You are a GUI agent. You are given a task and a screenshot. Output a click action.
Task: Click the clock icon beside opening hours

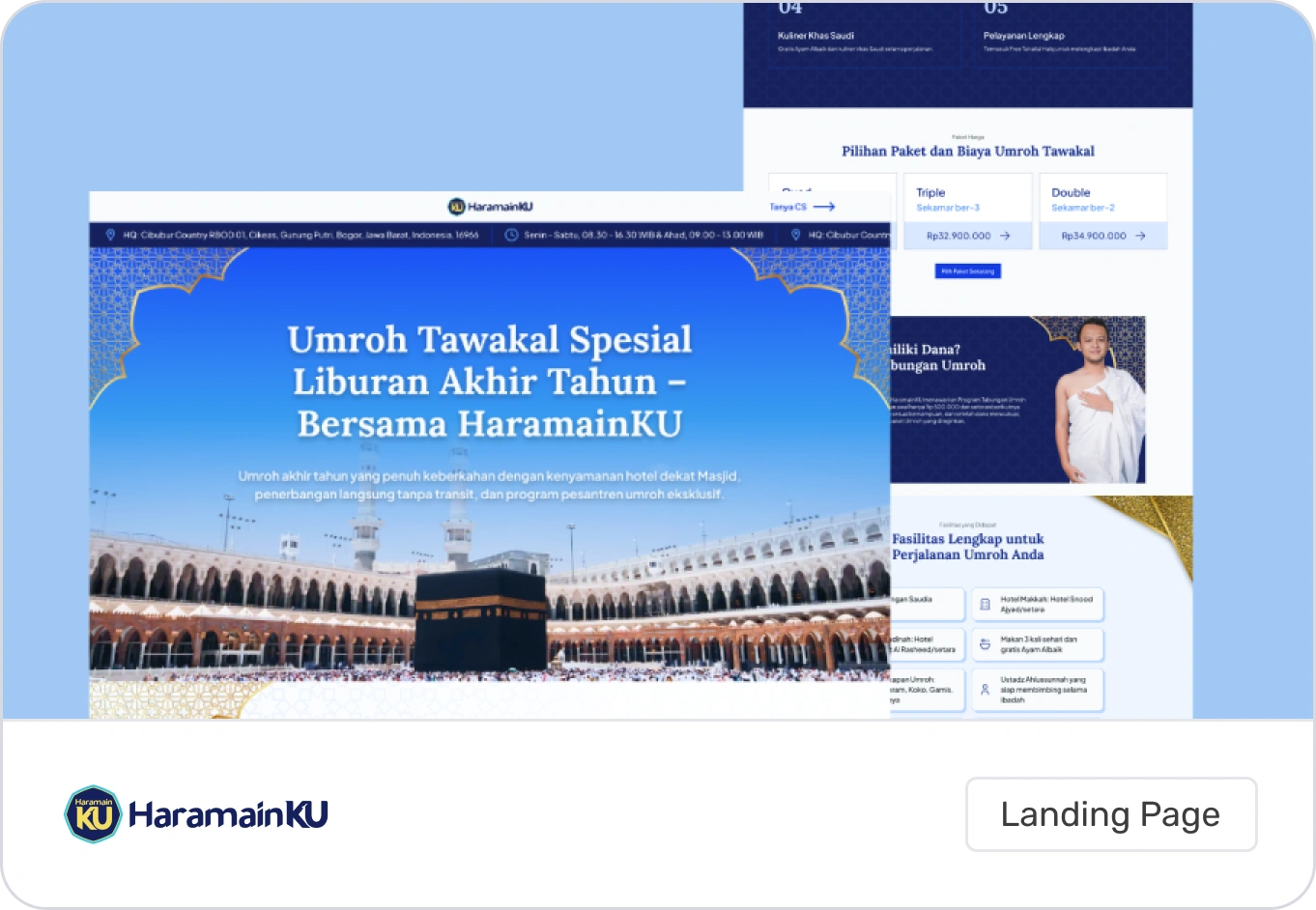(x=511, y=235)
